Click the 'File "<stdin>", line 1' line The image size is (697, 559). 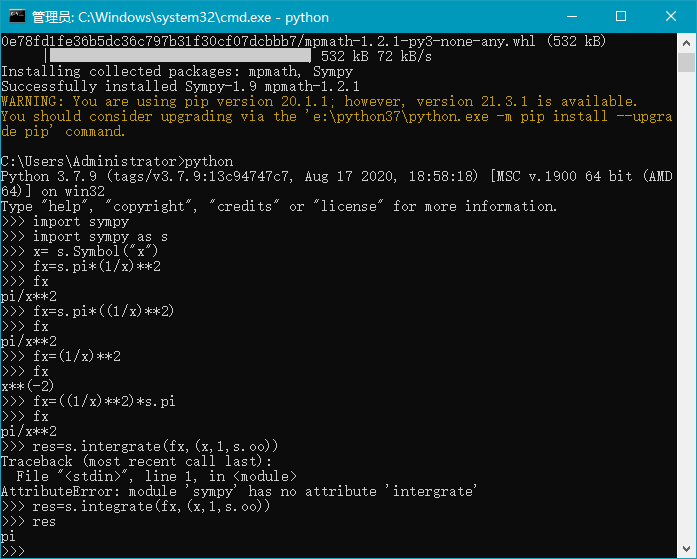[x=156, y=476]
